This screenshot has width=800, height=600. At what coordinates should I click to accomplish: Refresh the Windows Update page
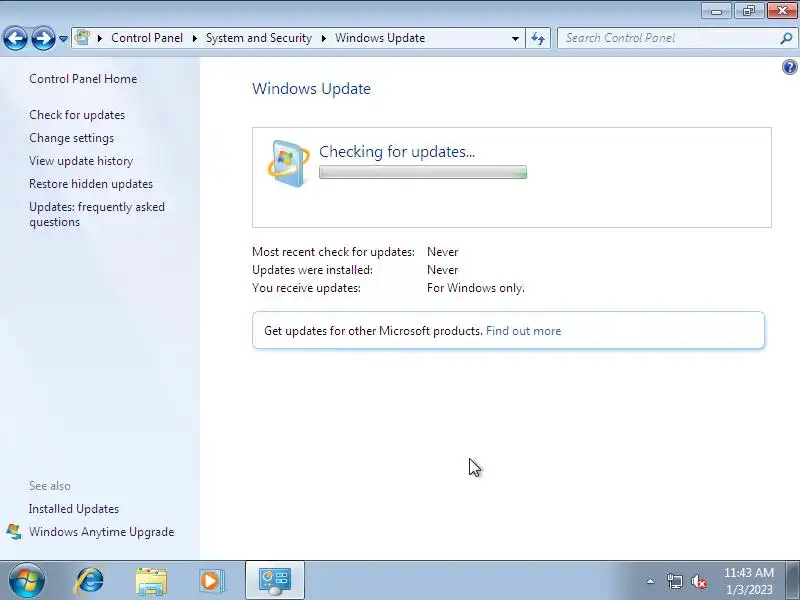538,38
